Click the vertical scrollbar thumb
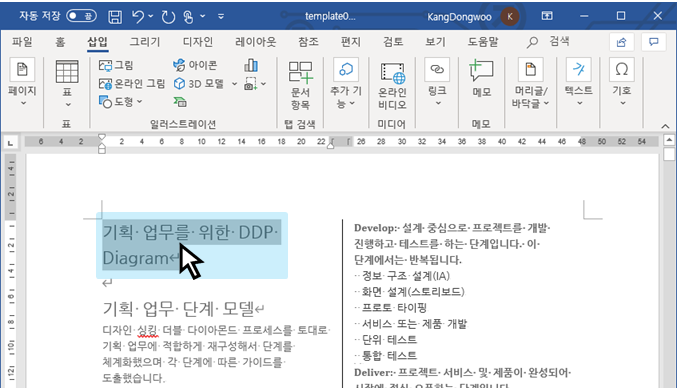Viewport: 678px width, 388px height. click(x=669, y=154)
